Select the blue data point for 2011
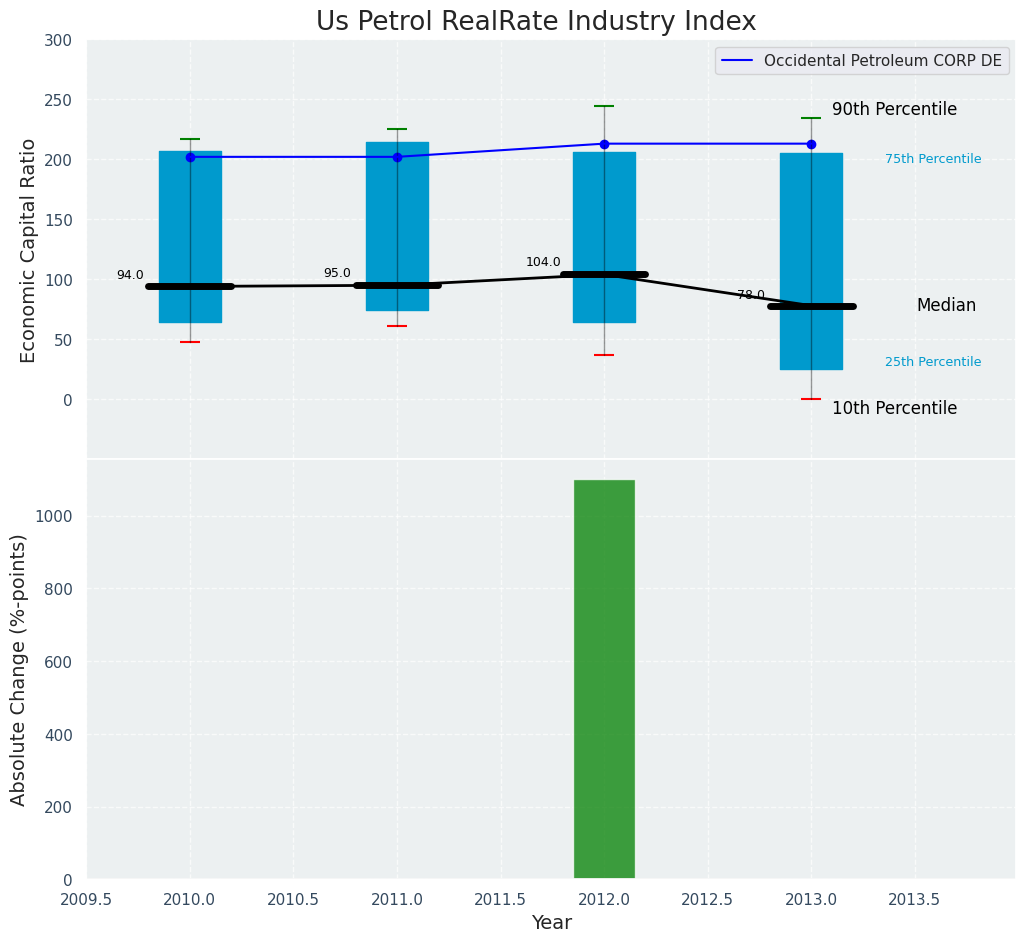This screenshot has height=942, width=1026. coord(397,157)
